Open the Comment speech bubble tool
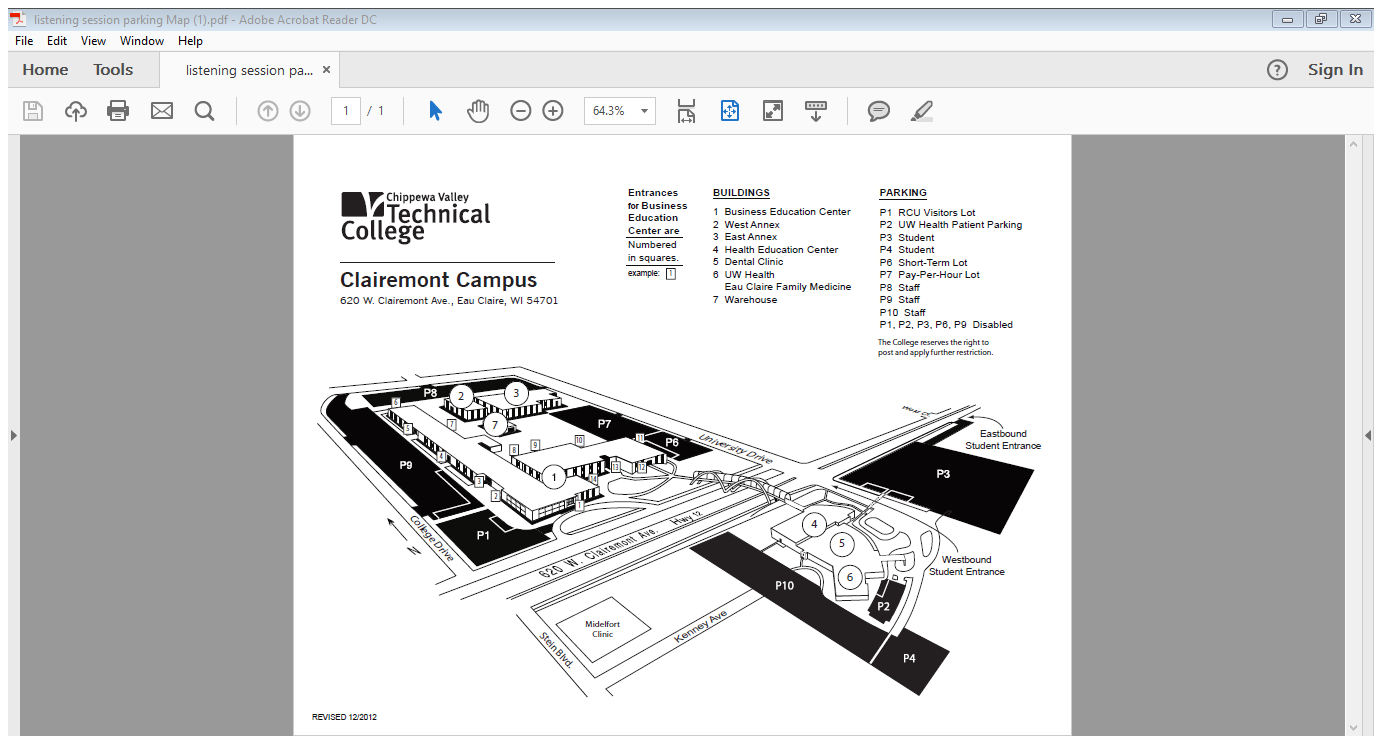This screenshot has width=1382, height=744. pyautogui.click(x=879, y=111)
